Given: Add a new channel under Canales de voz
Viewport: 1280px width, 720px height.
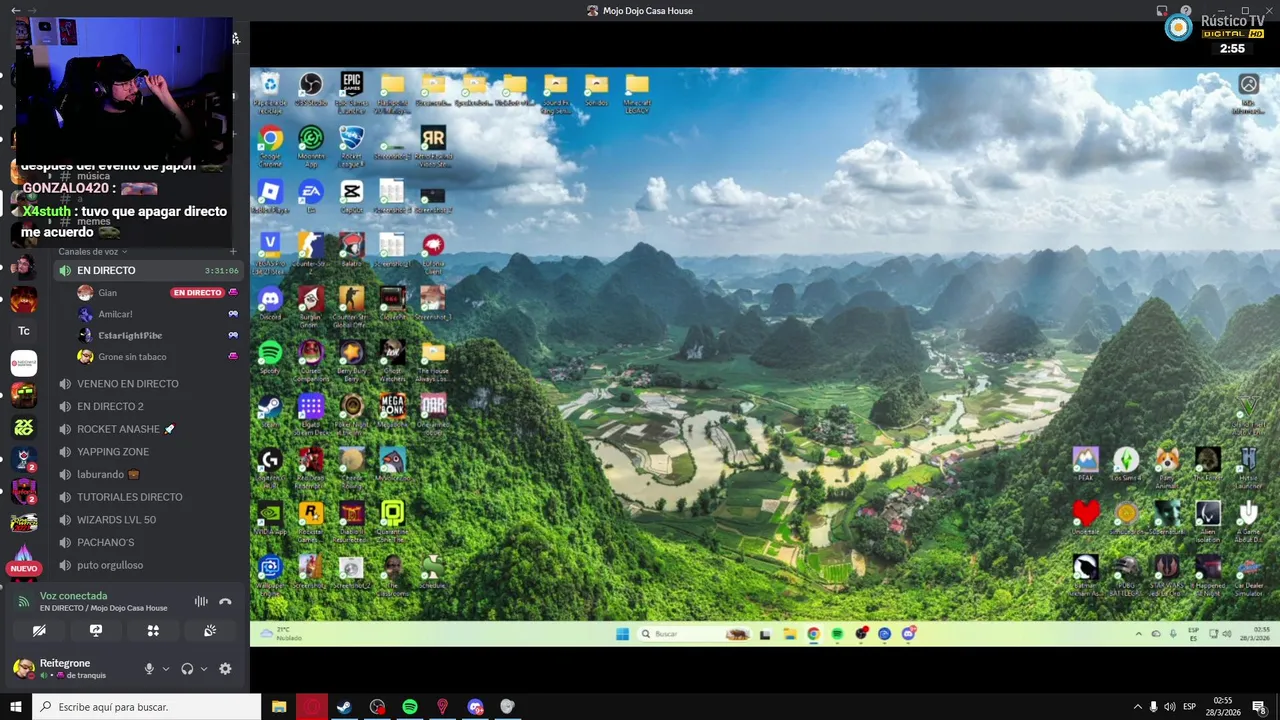Looking at the screenshot, I should point(233,252).
